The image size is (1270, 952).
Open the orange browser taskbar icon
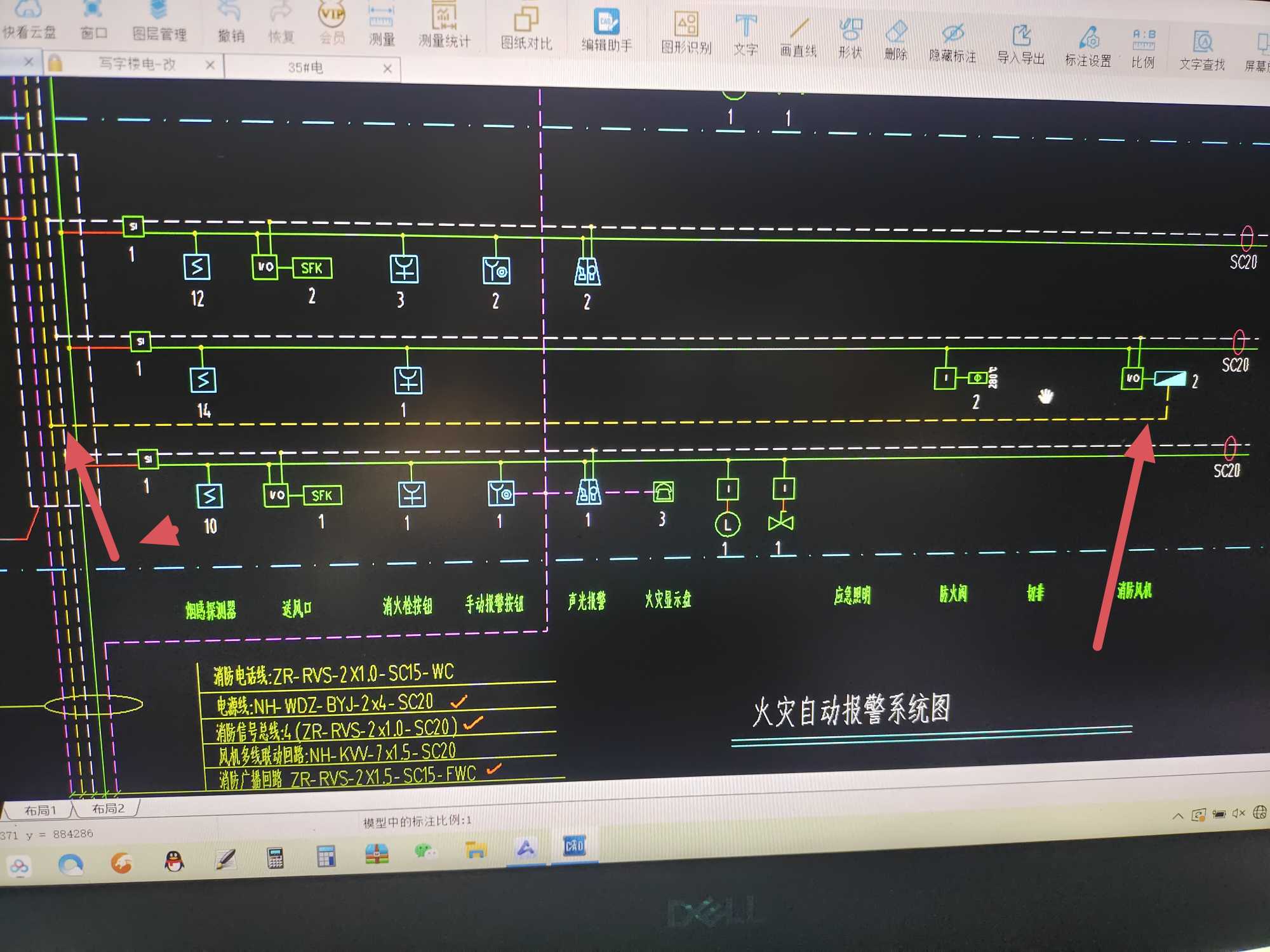click(121, 863)
